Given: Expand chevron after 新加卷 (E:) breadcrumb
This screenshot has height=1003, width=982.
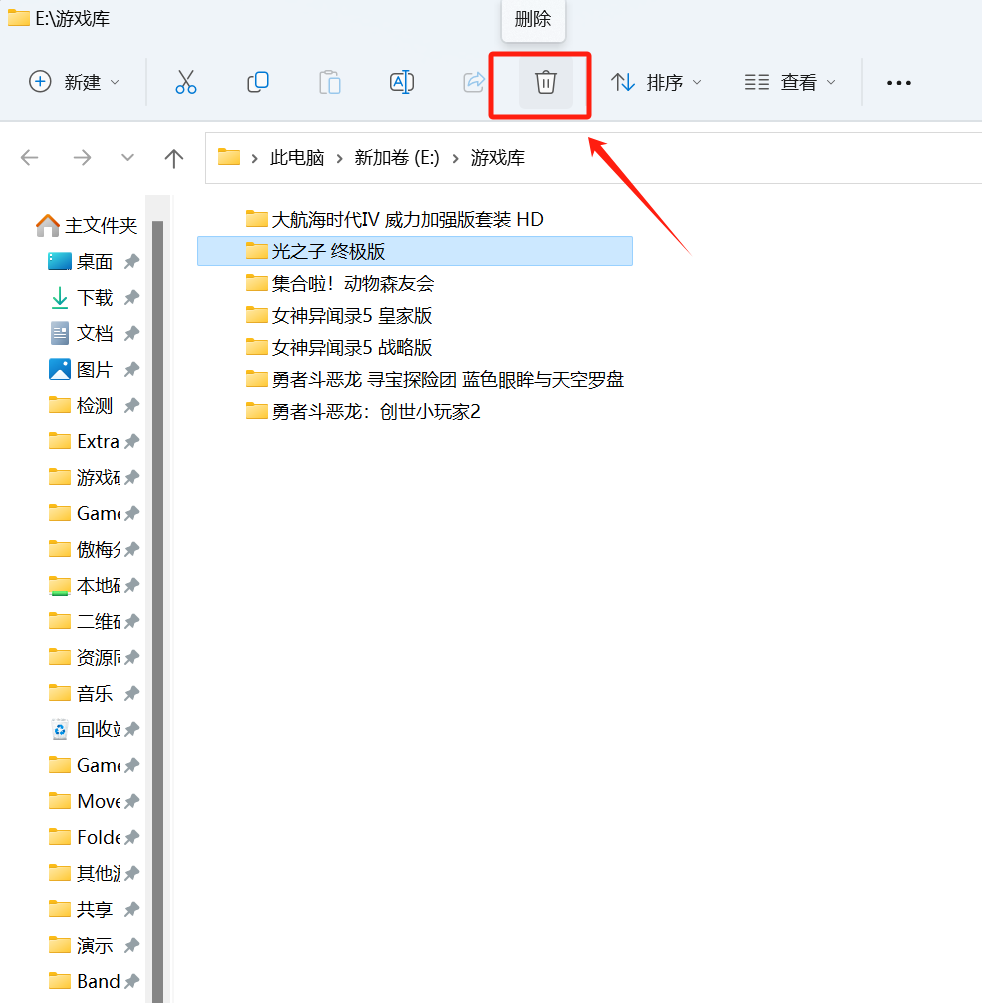Looking at the screenshot, I should pyautogui.click(x=455, y=158).
